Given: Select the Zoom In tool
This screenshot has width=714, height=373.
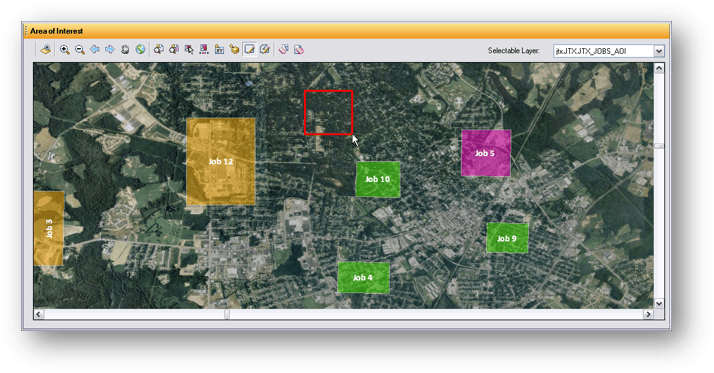Looking at the screenshot, I should [65, 50].
